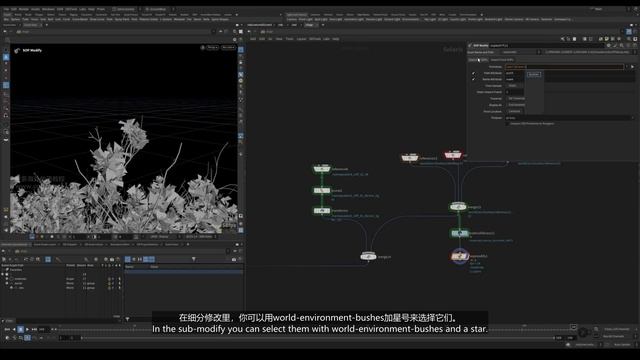Toggle the Unpack USD Primitives to Polygons checkbox

507,124
